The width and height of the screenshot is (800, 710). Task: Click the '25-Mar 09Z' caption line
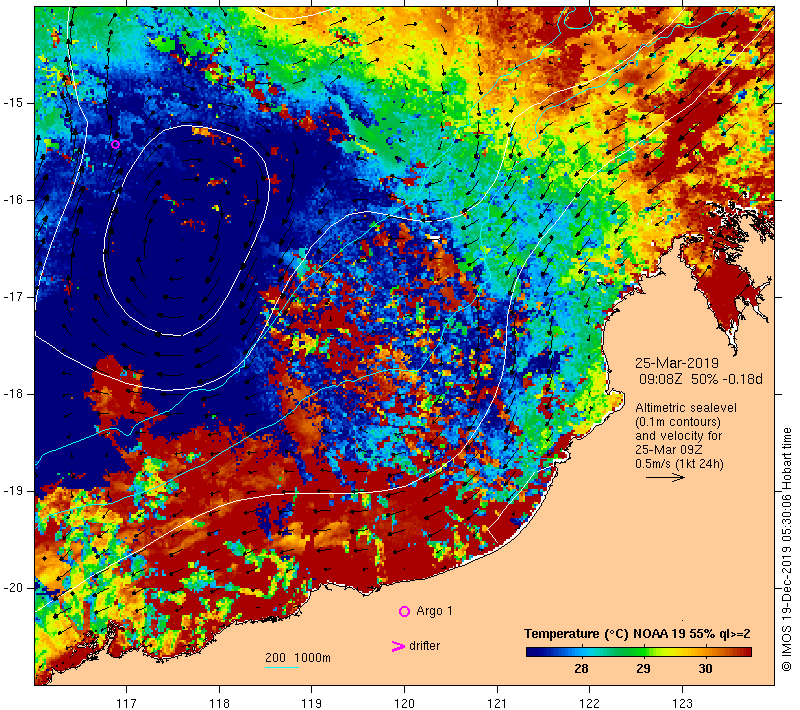pyautogui.click(x=669, y=450)
